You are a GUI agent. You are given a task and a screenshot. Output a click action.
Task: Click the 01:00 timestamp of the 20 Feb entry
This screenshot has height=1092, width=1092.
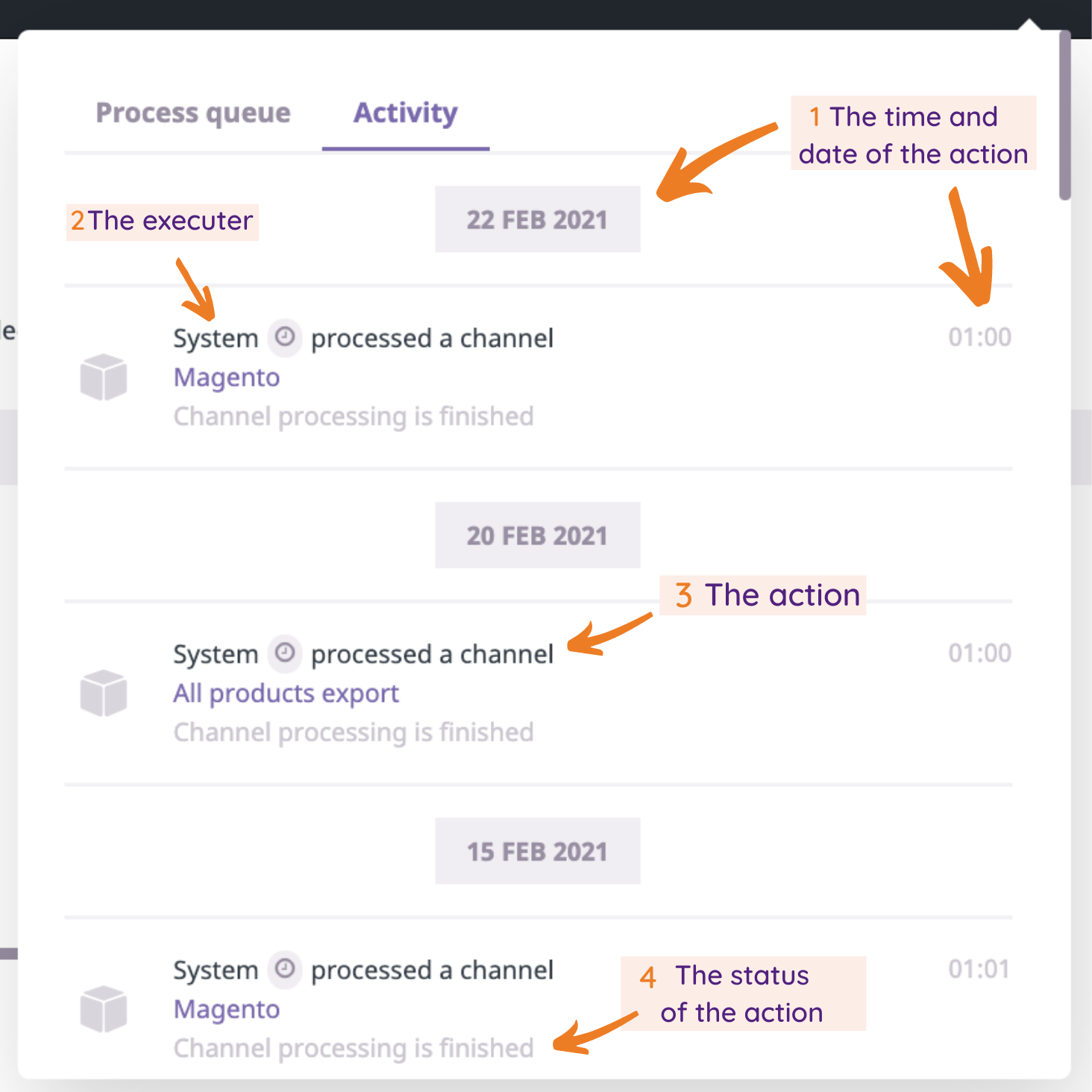(979, 653)
